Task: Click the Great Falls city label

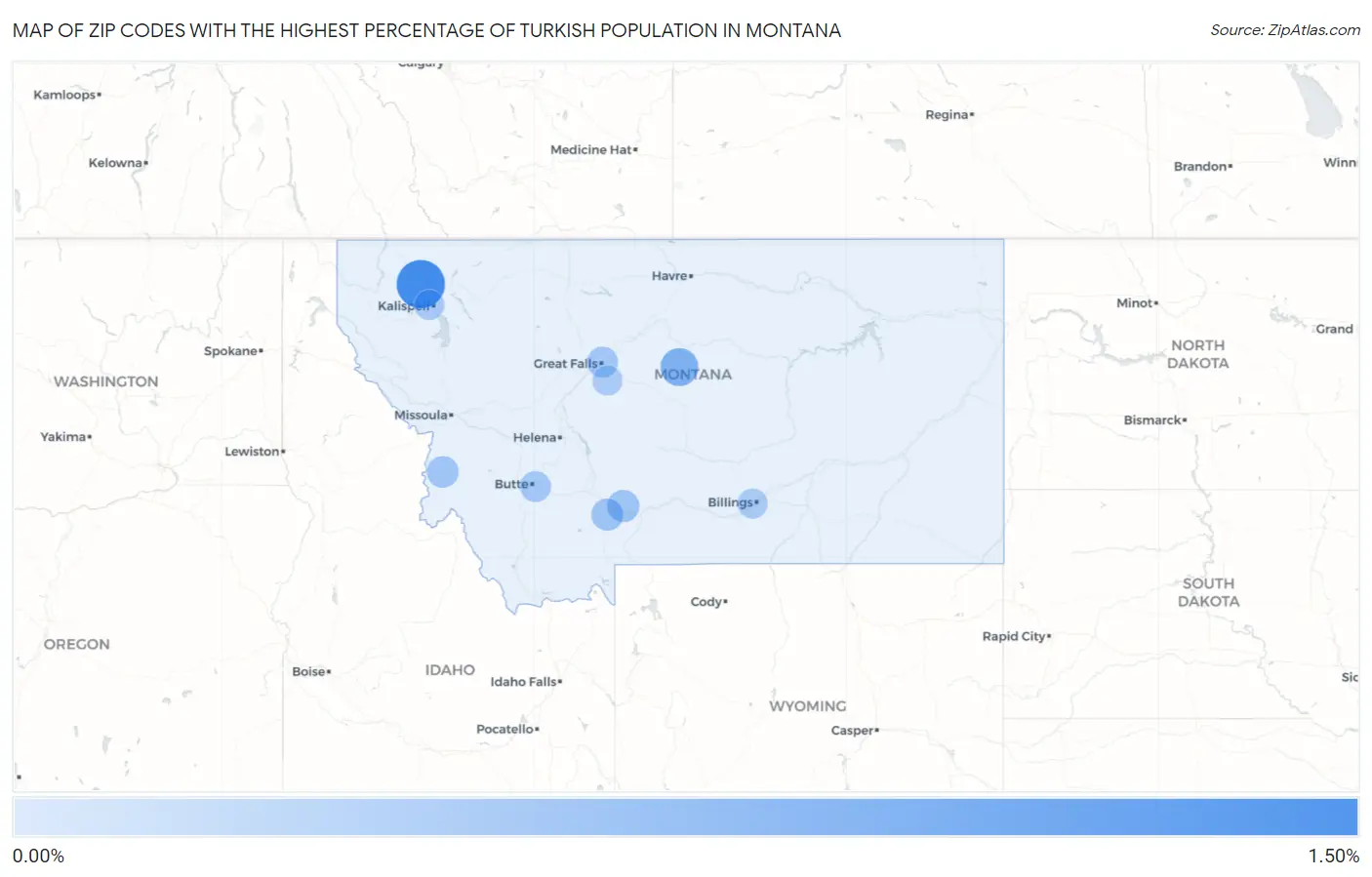Action: pos(568,364)
